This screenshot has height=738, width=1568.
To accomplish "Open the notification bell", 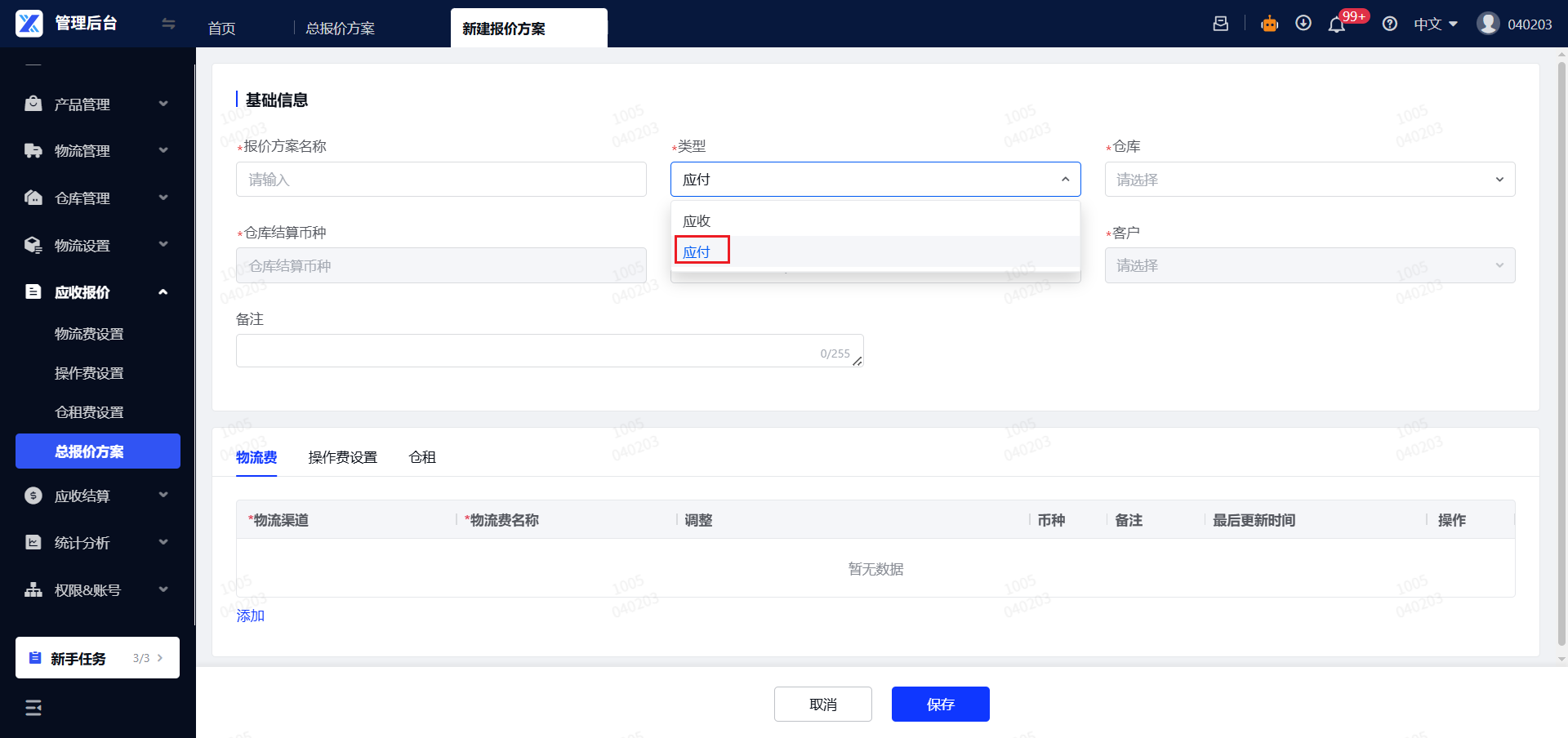I will (x=1337, y=24).
